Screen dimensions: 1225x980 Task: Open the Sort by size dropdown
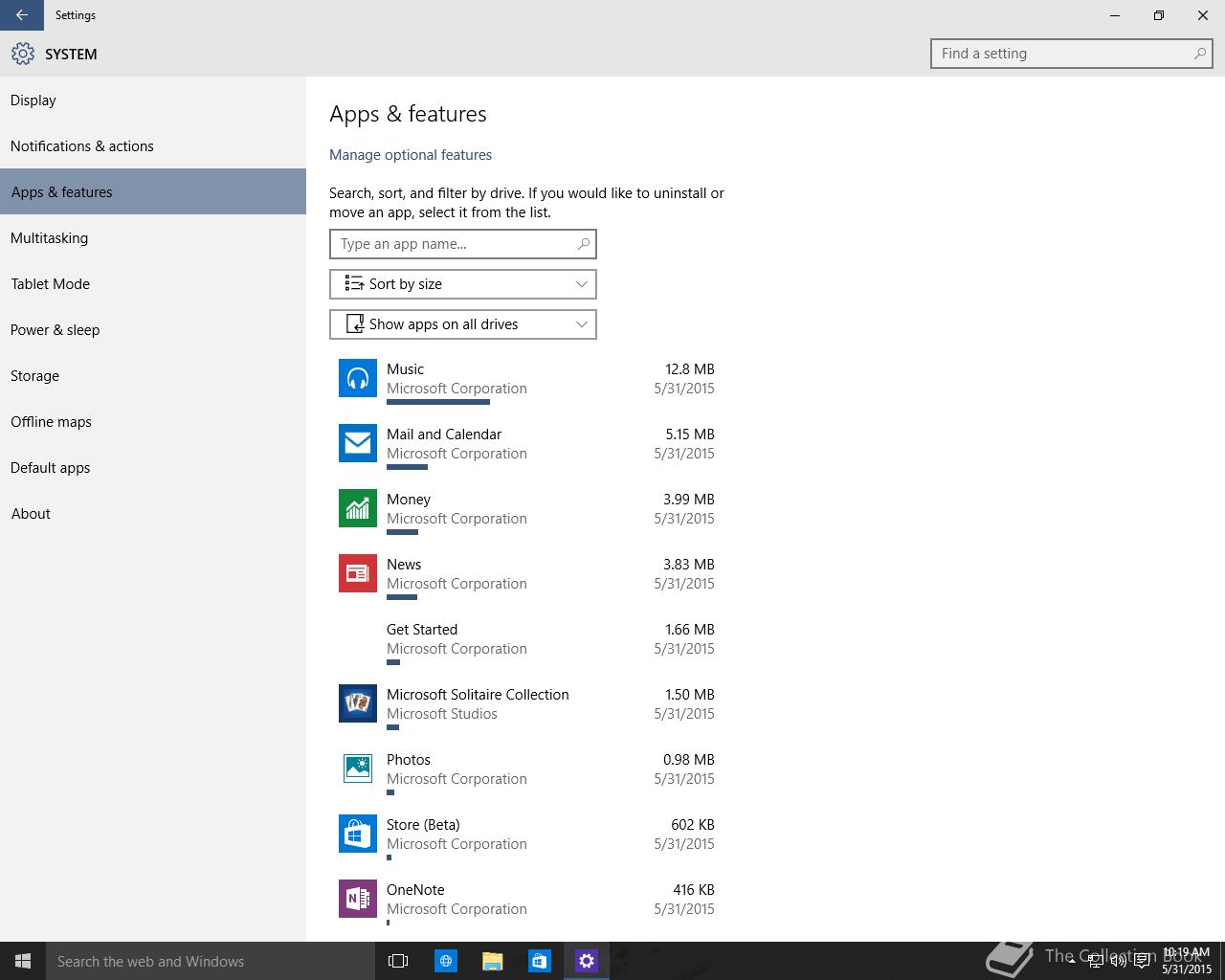pyautogui.click(x=463, y=284)
